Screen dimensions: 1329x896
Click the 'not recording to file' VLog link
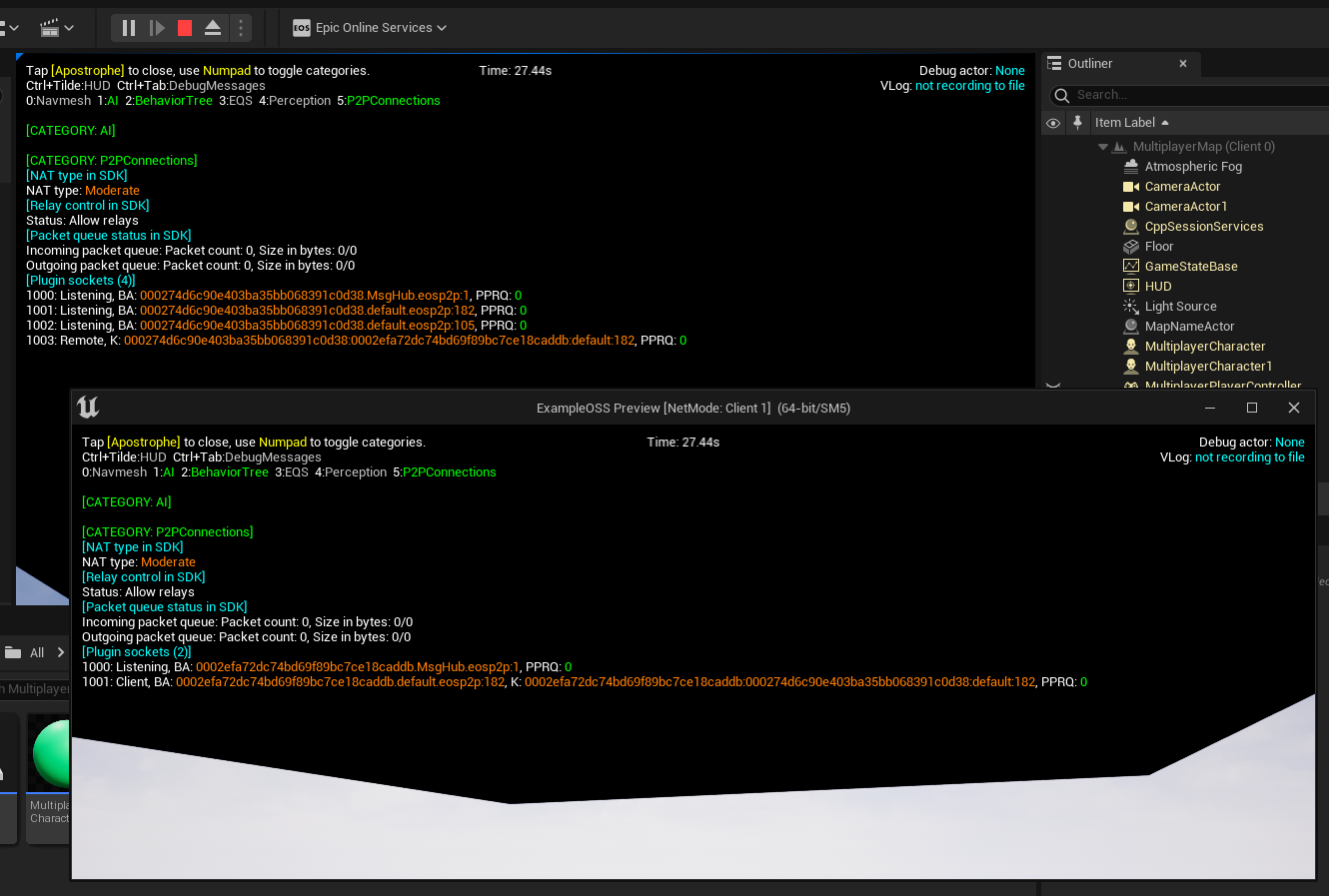pyautogui.click(x=970, y=85)
